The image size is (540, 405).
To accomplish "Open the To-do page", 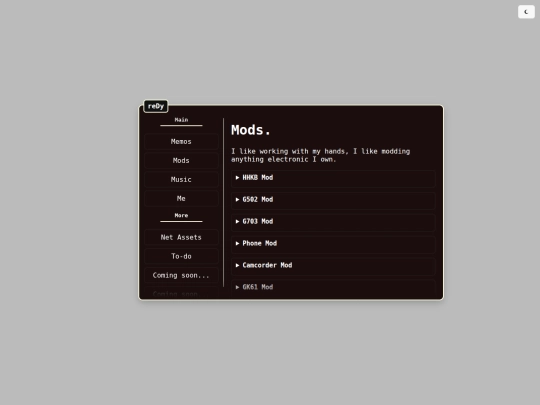I will (x=181, y=256).
